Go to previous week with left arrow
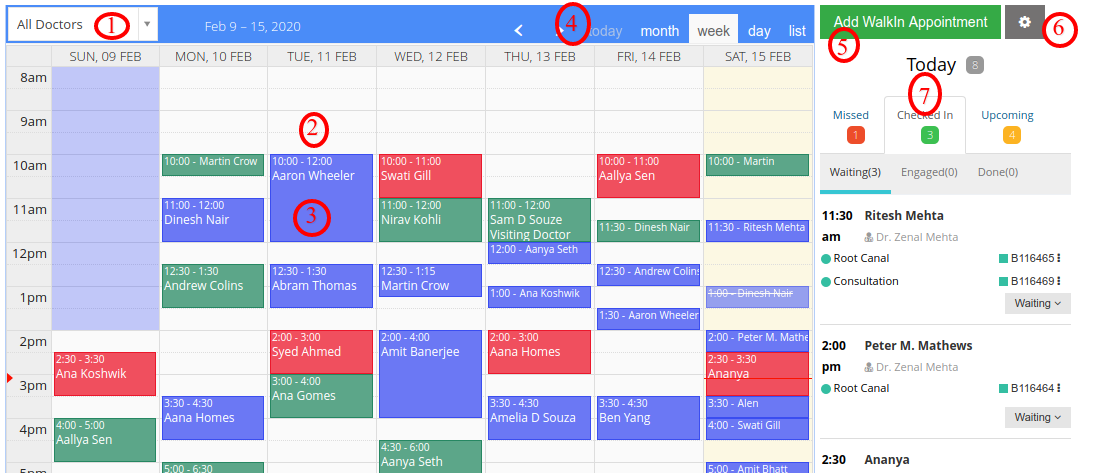Image resolution: width=1106 pixels, height=473 pixels. coord(518,30)
